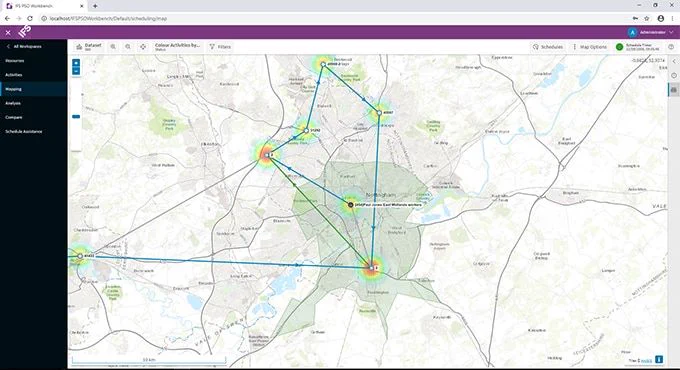Open the map attribution link at bottom
680x370 pixels.
(646, 360)
